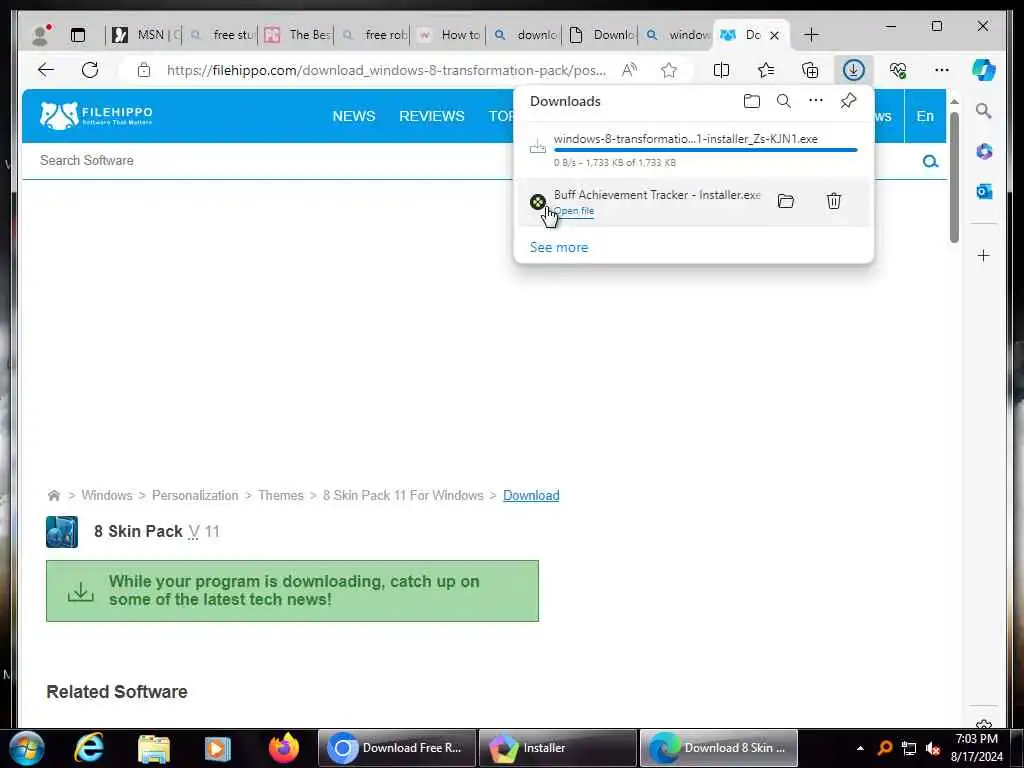Viewport: 1024px width, 768px height.
Task: Add a new sidebar app
Action: point(984,255)
